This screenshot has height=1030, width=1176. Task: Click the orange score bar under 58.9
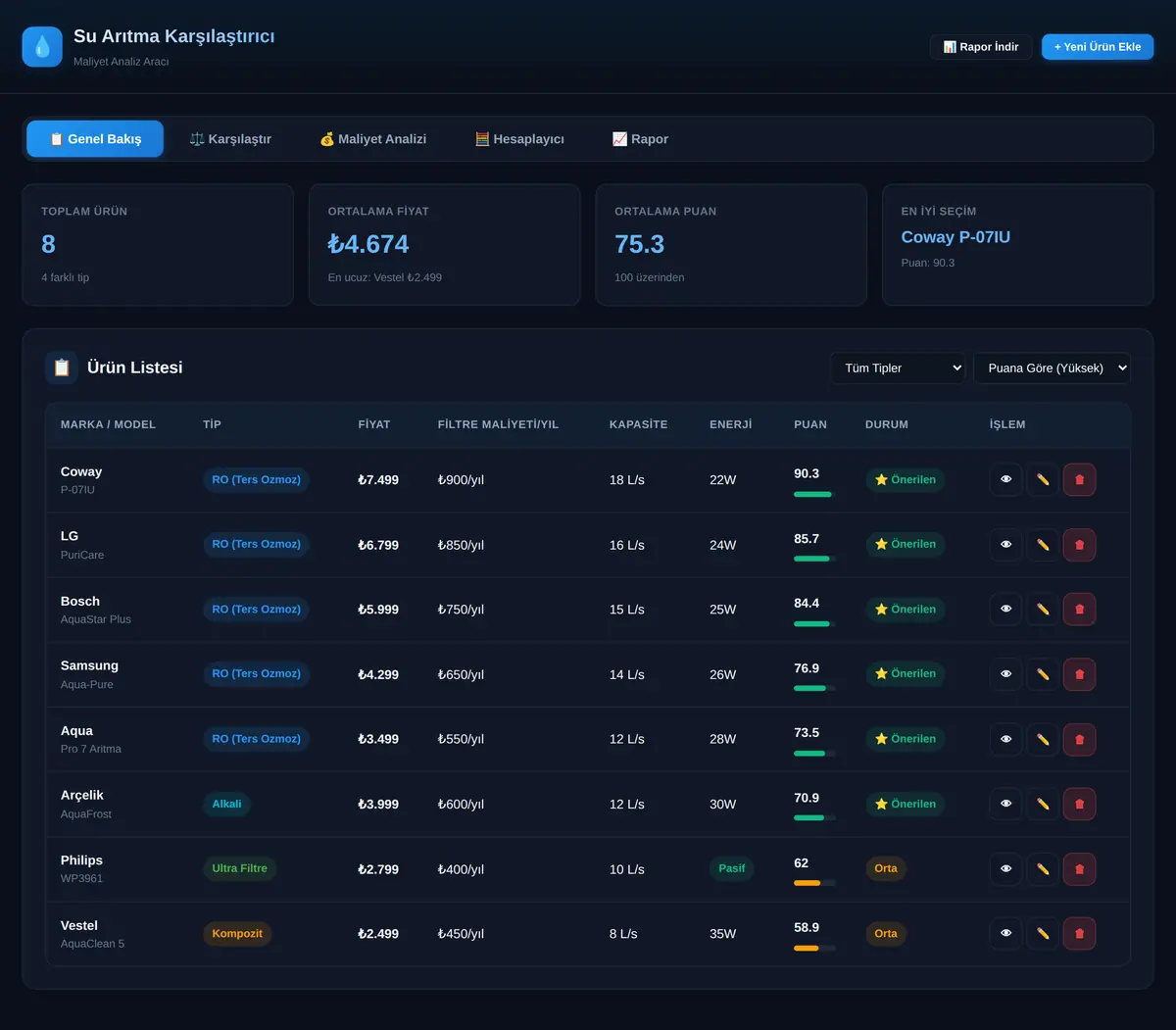[814, 948]
